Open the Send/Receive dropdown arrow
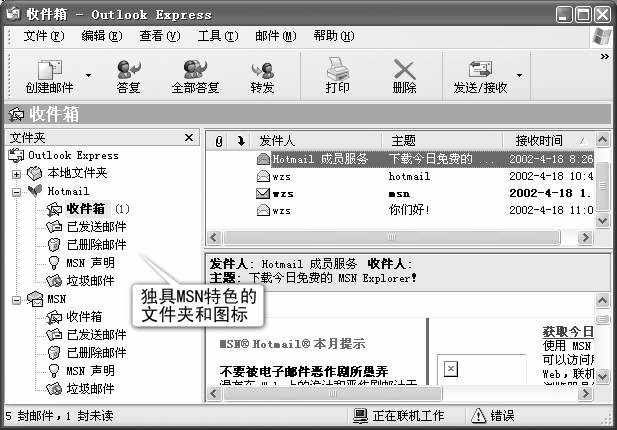The image size is (617, 430). pos(519,75)
